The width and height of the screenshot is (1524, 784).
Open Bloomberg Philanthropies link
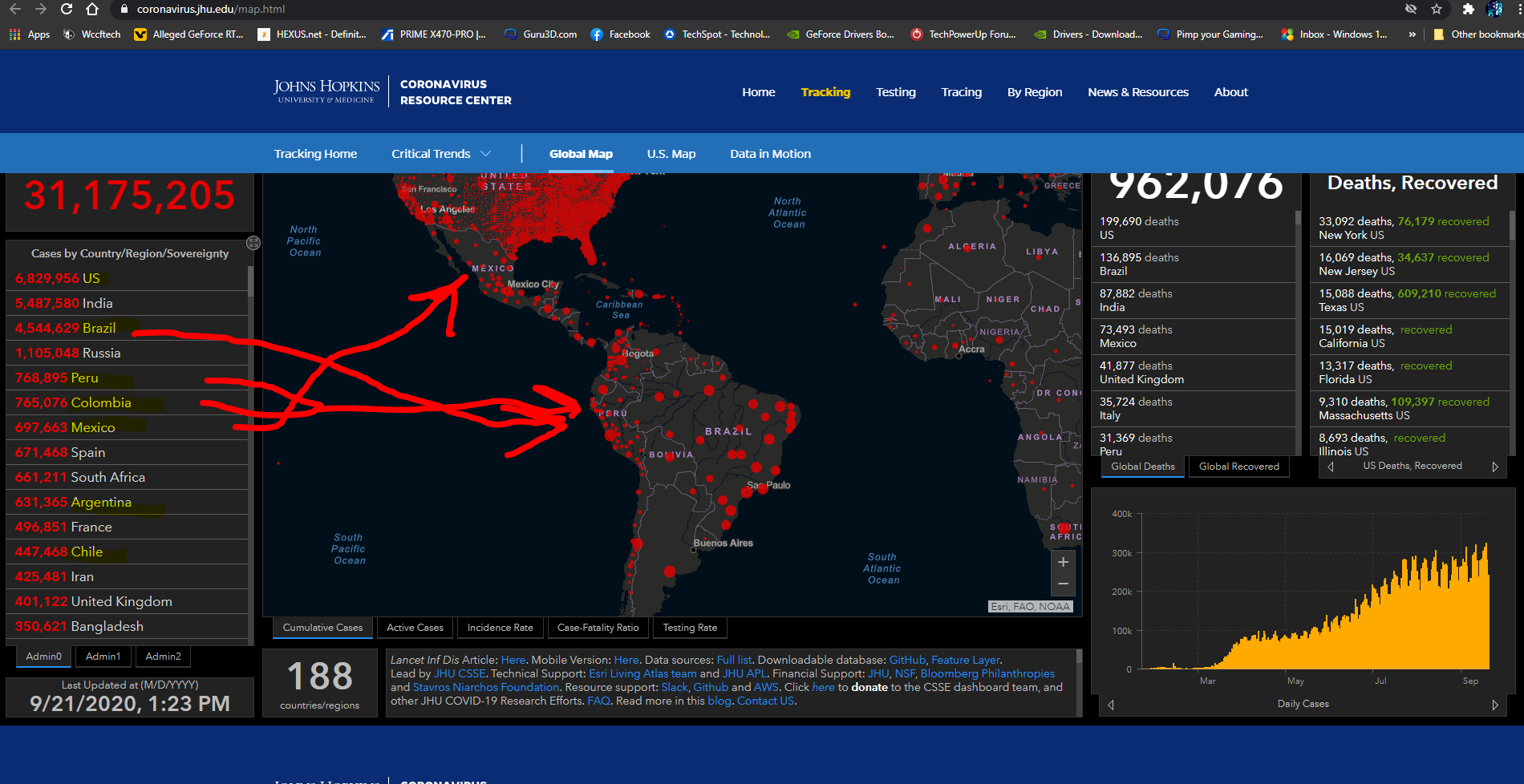point(987,673)
